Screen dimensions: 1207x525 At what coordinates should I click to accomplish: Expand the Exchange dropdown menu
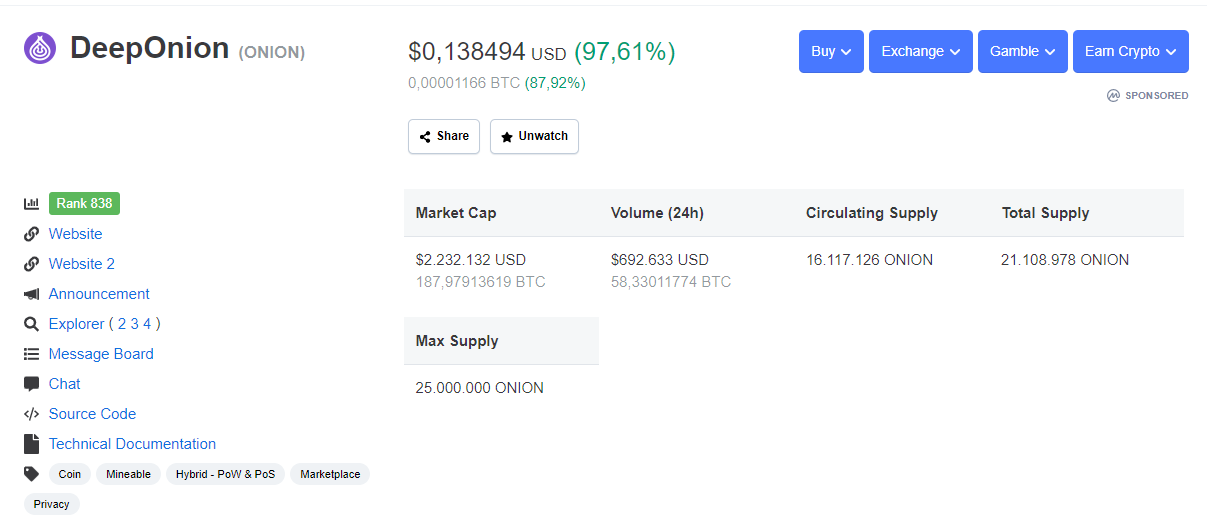[921, 51]
